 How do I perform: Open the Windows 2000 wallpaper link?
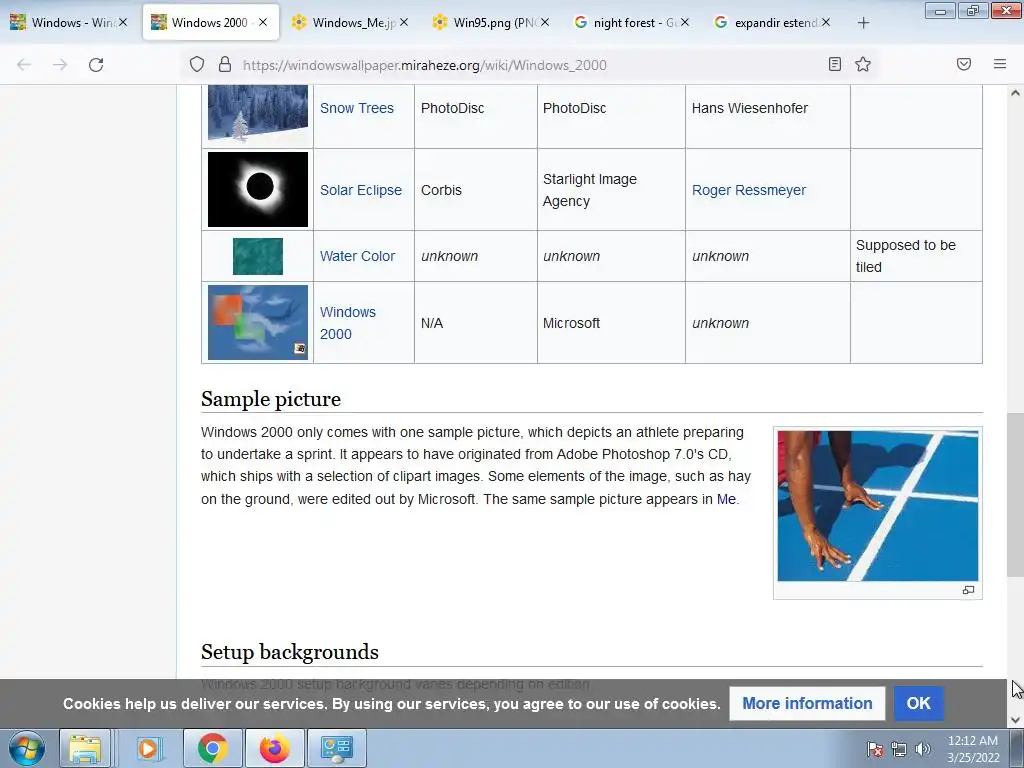[x=348, y=323]
